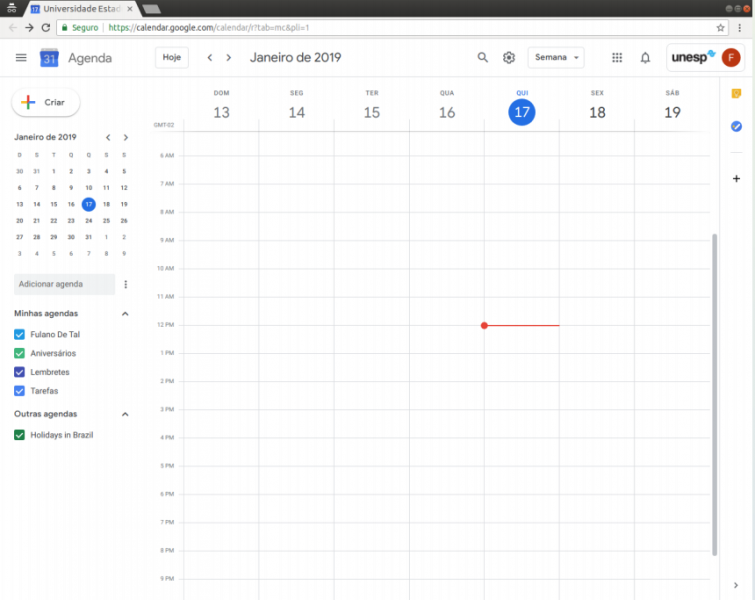Close the Universidade Estadual tab
This screenshot has height=600, width=755.
coord(130,9)
